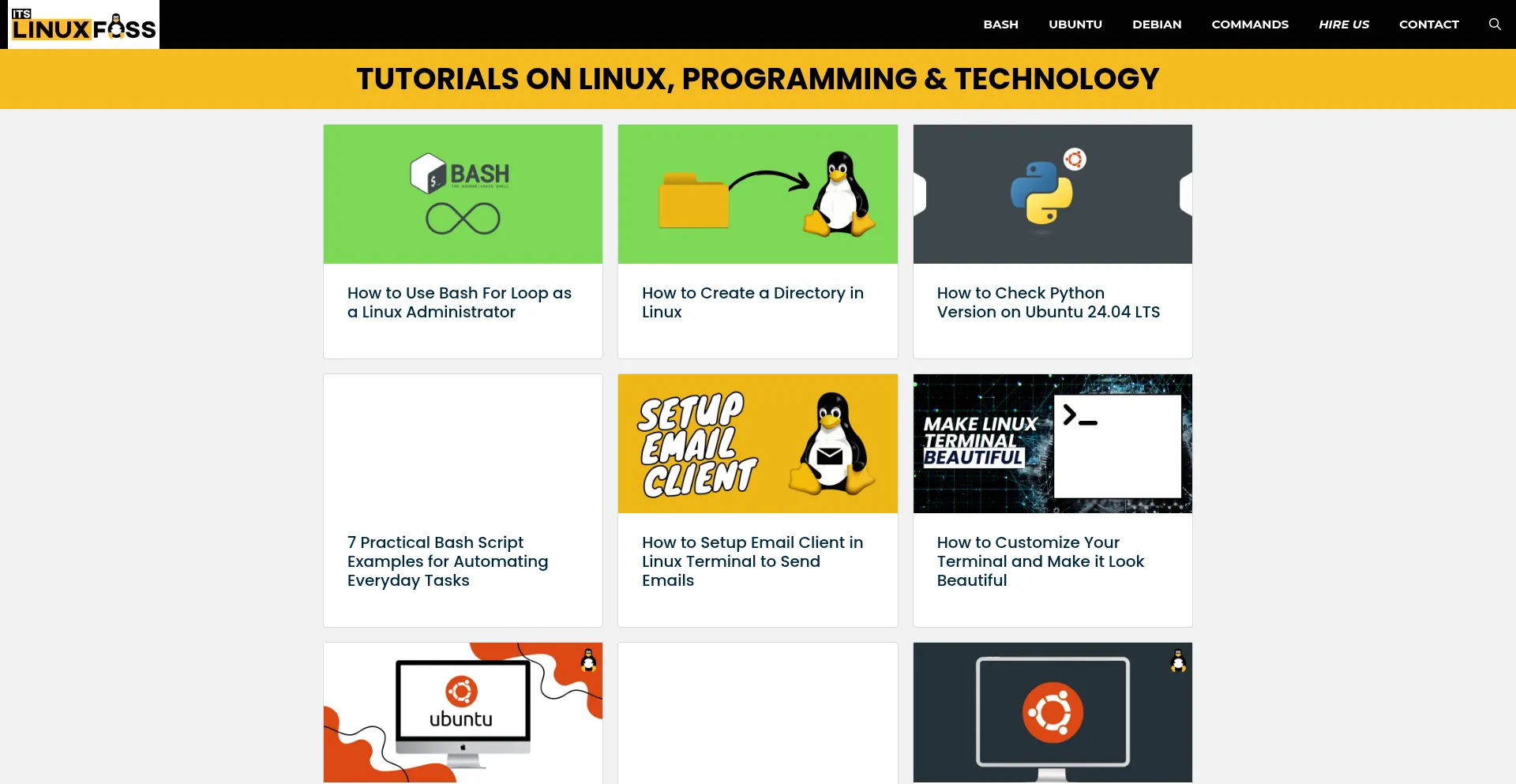Click 'How to Use Bash For Loop' title
The width and height of the screenshot is (1516, 784).
(460, 302)
